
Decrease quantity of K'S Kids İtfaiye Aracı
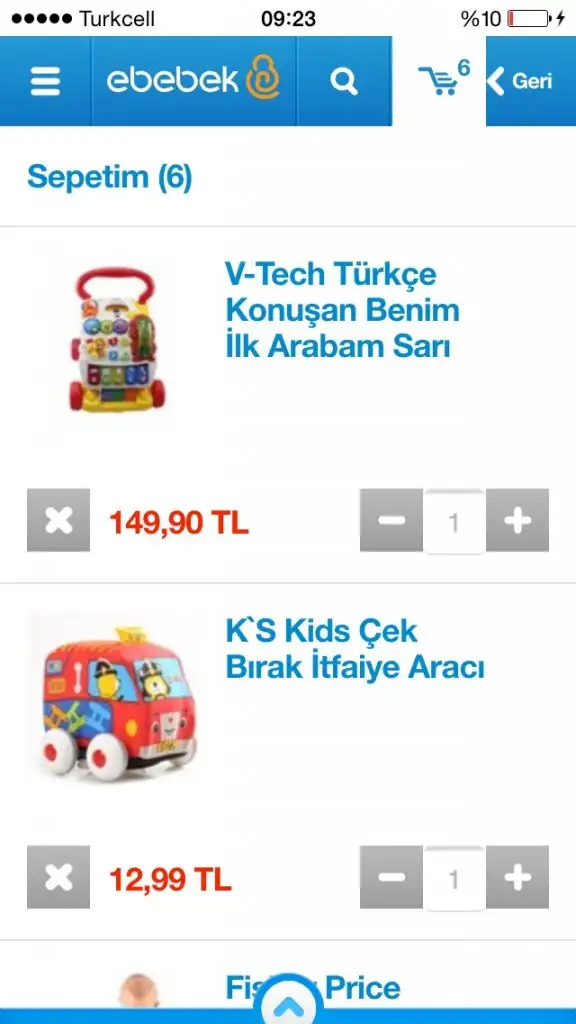click(391, 877)
